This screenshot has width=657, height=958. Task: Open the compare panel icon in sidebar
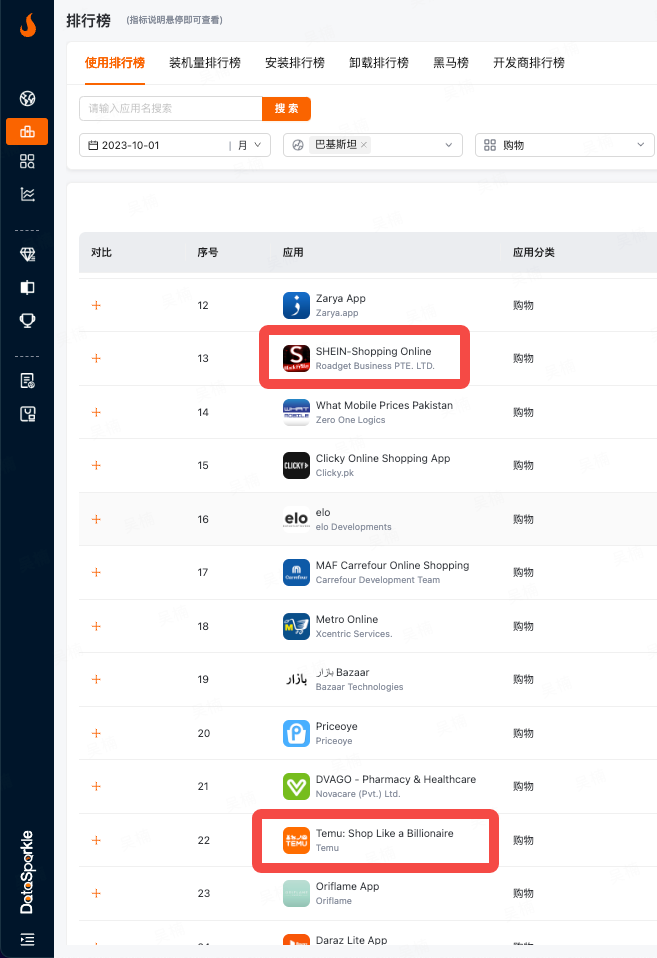coord(27,288)
